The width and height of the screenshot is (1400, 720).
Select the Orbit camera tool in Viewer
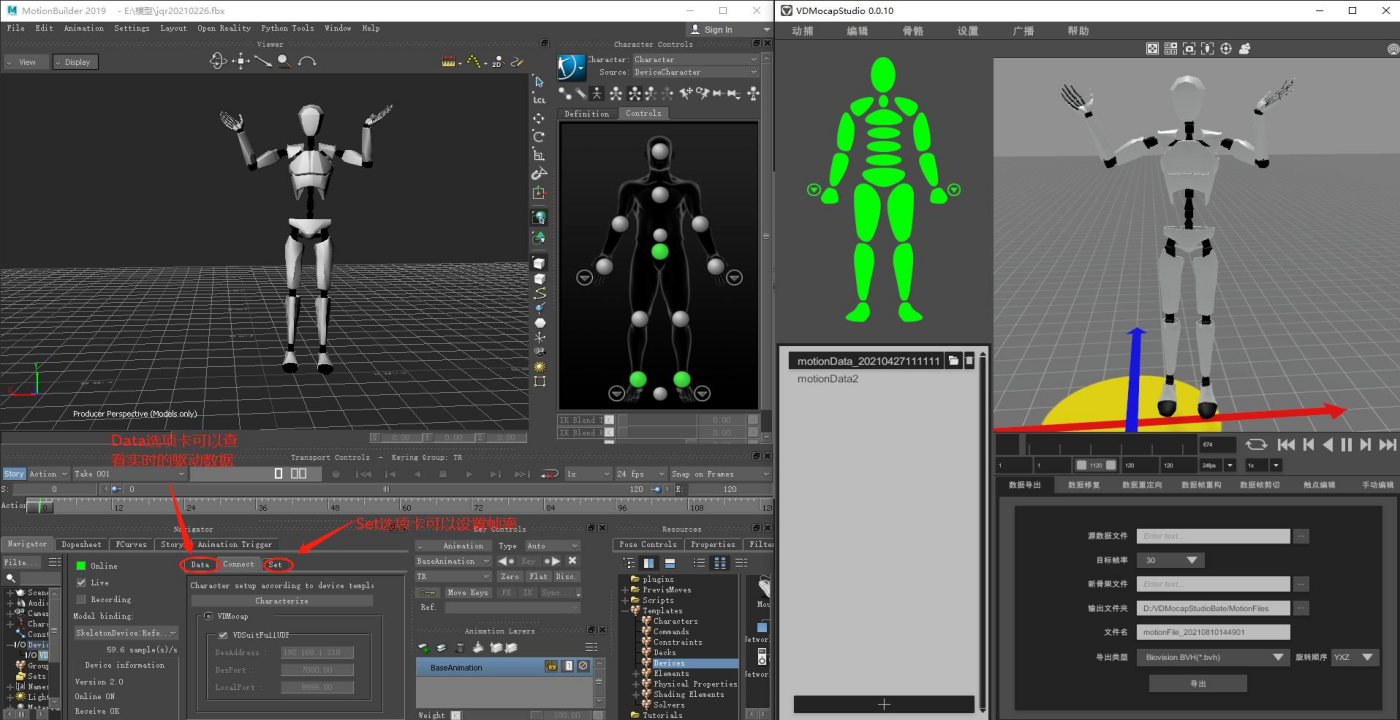[x=218, y=61]
